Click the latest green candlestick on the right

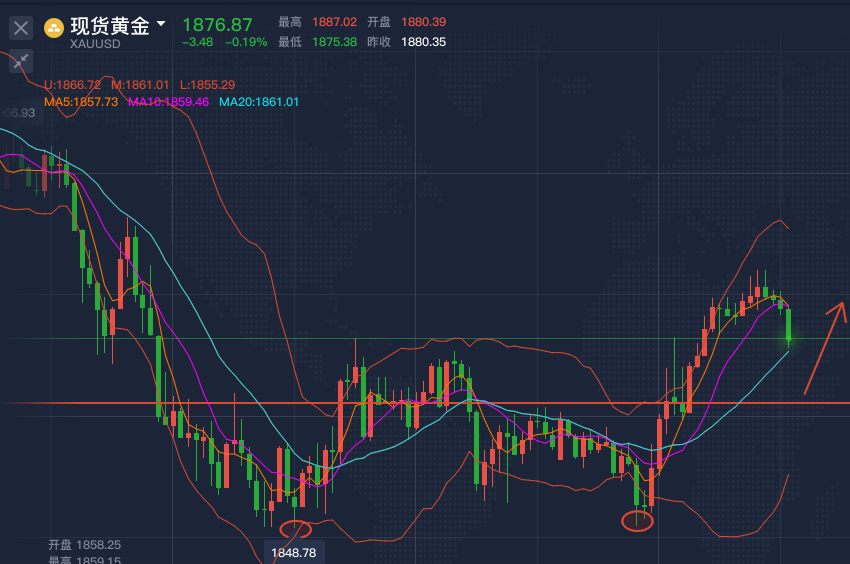click(788, 325)
